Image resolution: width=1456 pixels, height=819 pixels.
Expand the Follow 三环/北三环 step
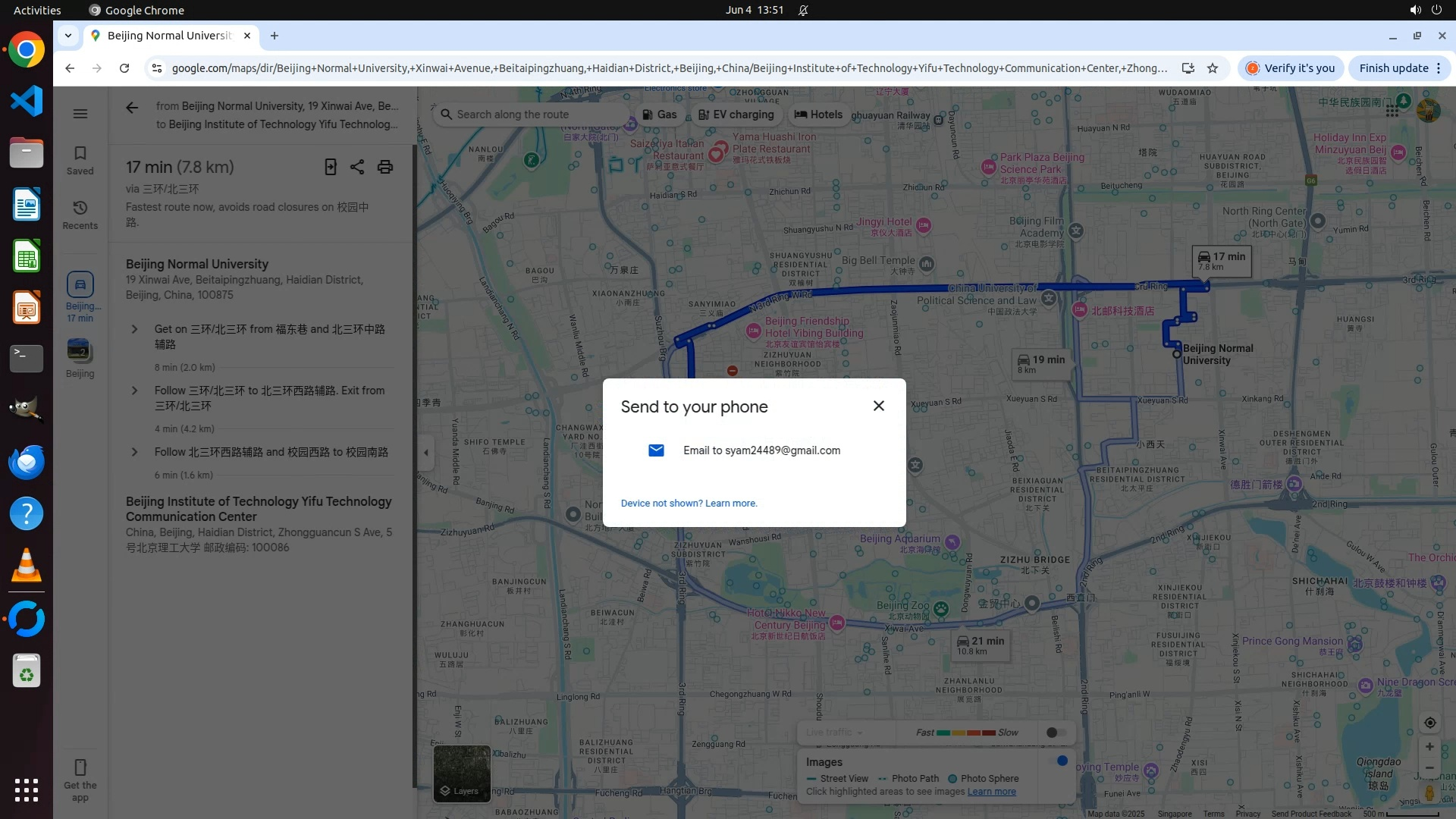135,391
